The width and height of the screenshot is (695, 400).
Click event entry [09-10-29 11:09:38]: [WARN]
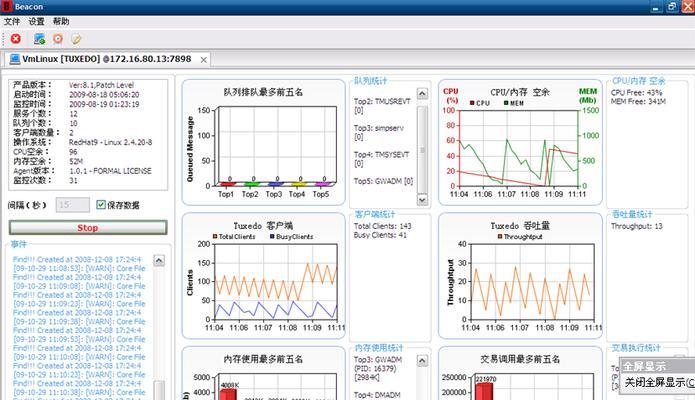pyautogui.click(x=79, y=322)
